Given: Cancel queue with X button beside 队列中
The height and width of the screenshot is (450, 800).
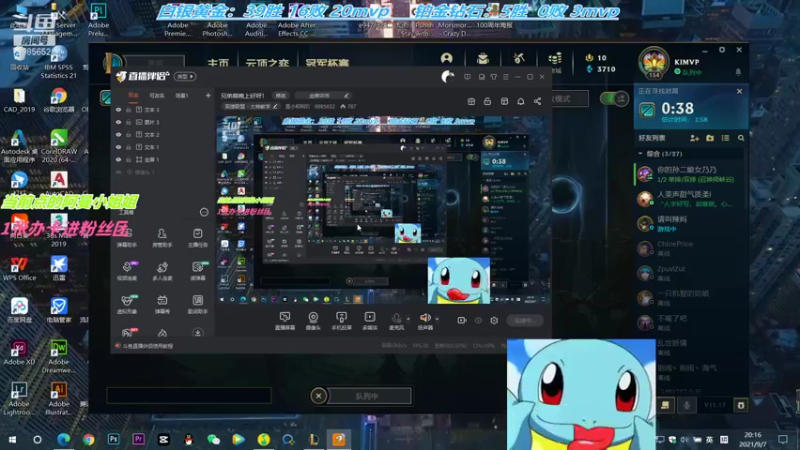Looking at the screenshot, I should pyautogui.click(x=318, y=396).
